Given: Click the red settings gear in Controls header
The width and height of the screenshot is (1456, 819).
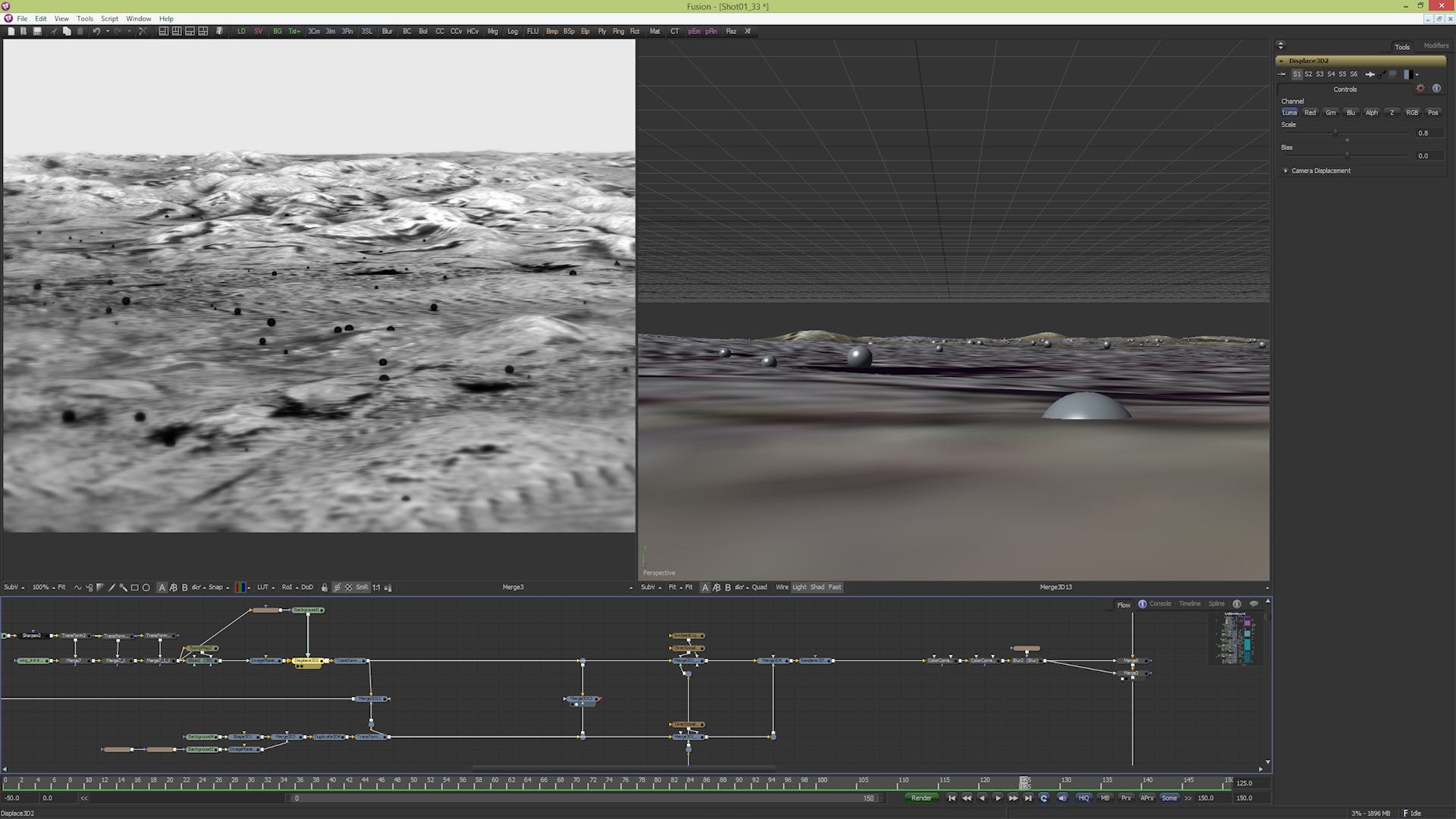Looking at the screenshot, I should [x=1420, y=89].
